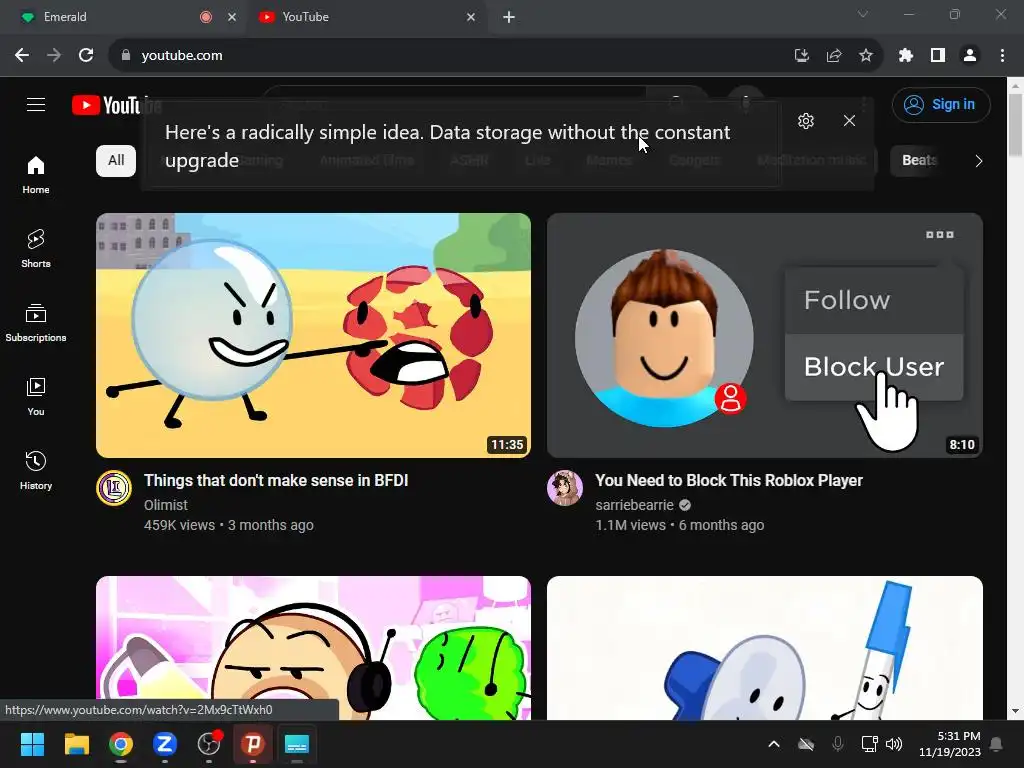Toggle Chrome side panel
The height and width of the screenshot is (768, 1024).
pos(938,56)
